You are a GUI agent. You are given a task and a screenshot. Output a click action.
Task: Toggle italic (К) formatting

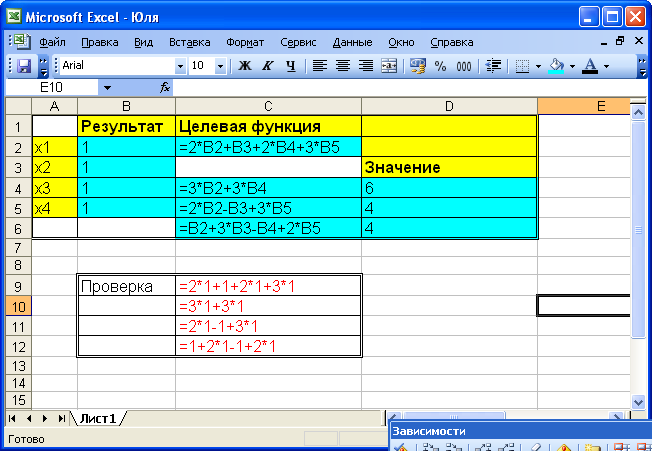[268, 66]
